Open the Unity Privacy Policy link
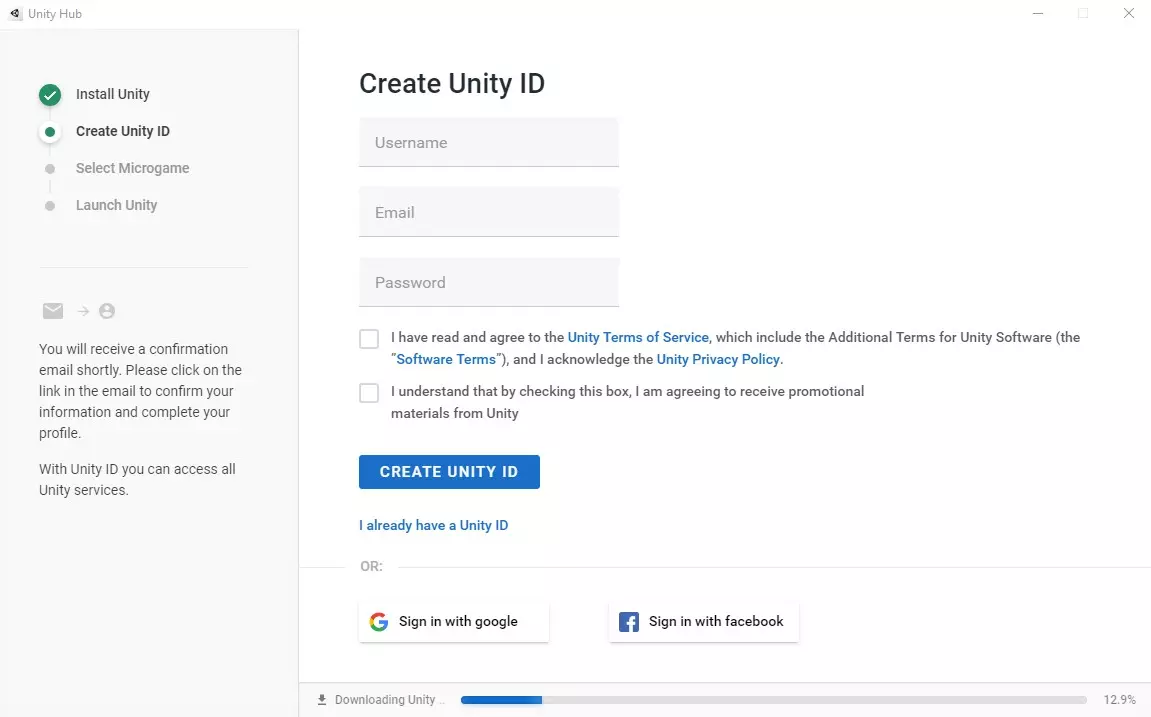Image resolution: width=1151 pixels, height=717 pixels. tap(718, 360)
